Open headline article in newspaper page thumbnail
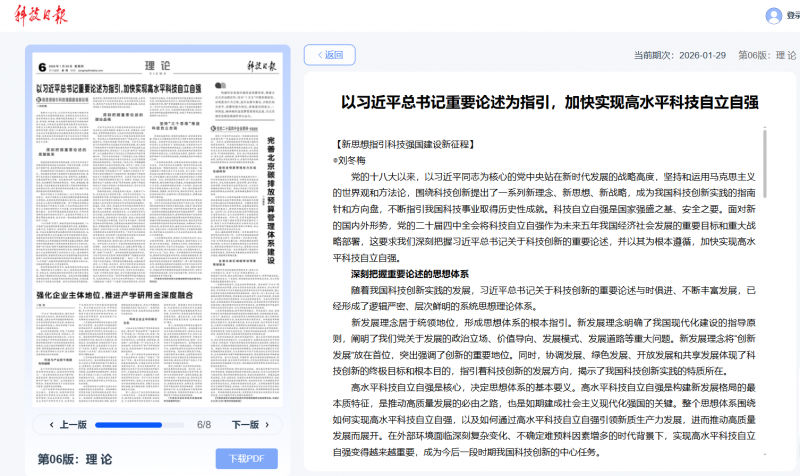 (x=118, y=88)
